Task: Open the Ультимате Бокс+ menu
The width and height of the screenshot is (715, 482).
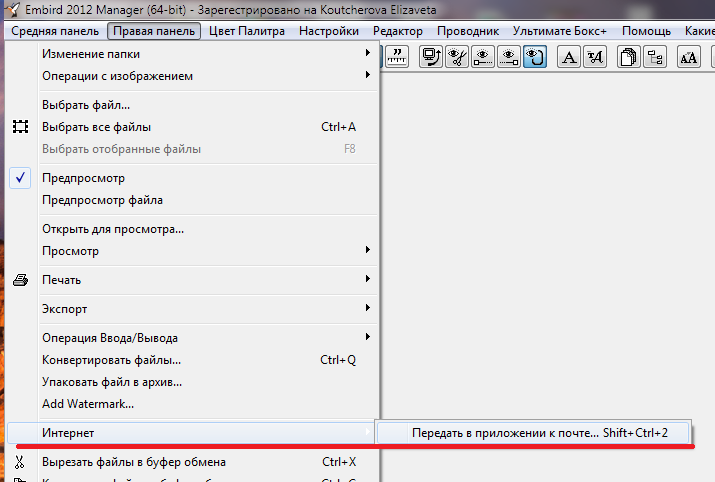Action: pos(560,31)
